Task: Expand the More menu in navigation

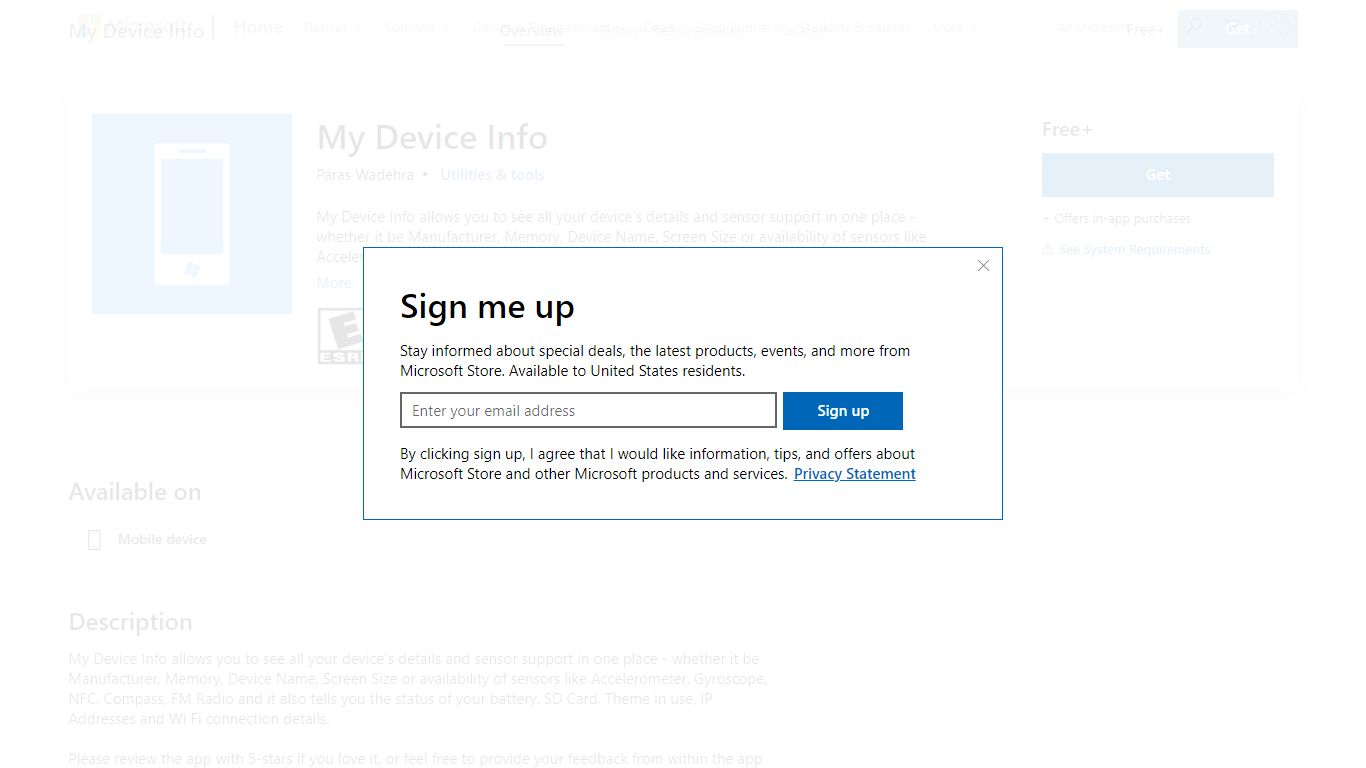Action: (x=954, y=28)
